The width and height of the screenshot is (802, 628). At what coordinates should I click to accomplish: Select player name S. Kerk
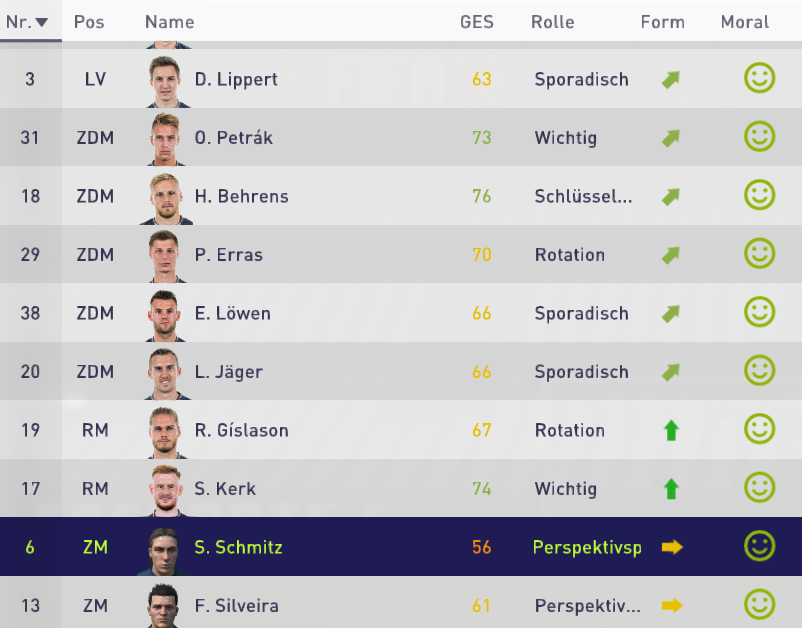(225, 488)
